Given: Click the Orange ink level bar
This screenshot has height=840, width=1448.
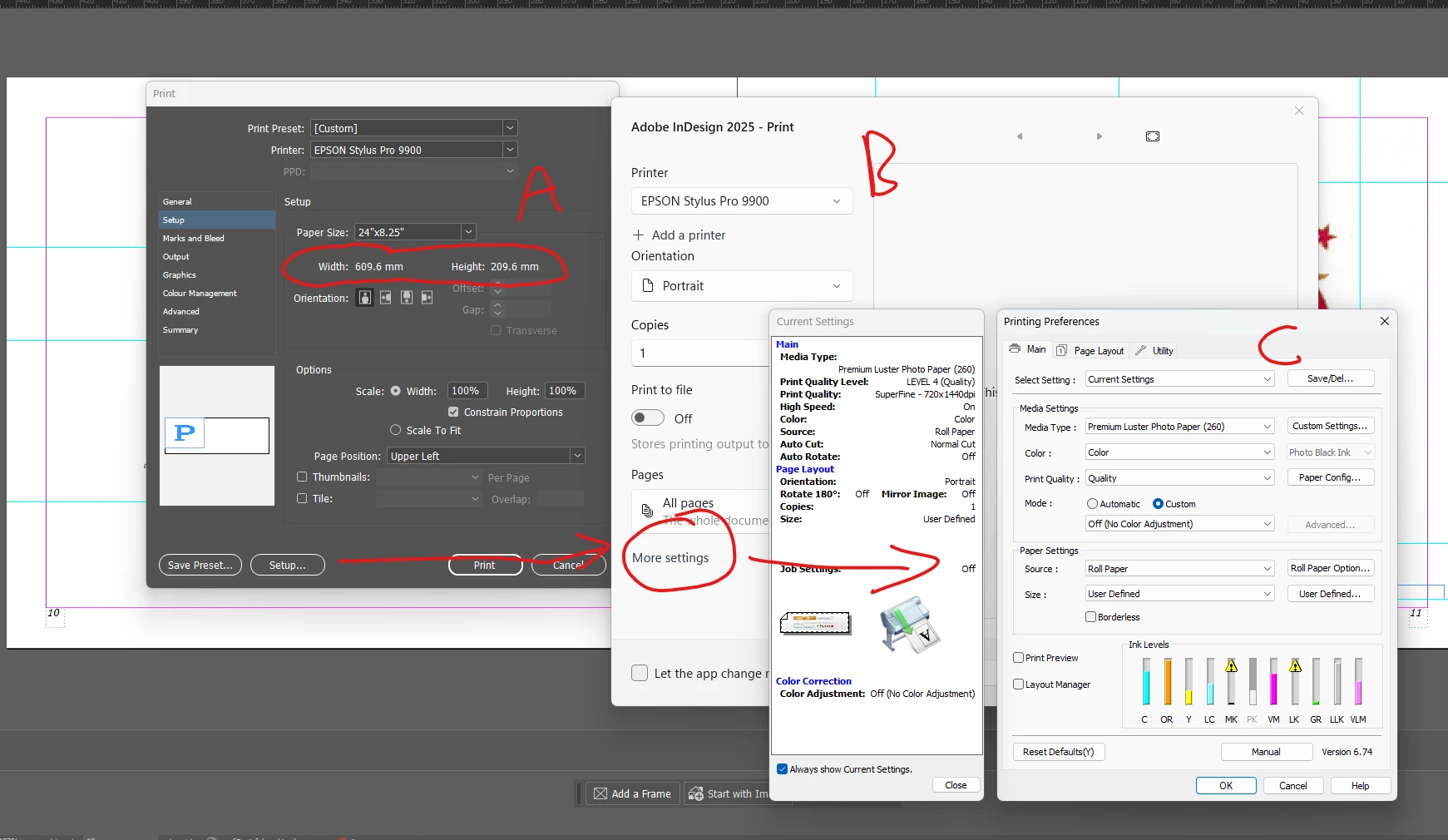Looking at the screenshot, I should pyautogui.click(x=1168, y=682).
